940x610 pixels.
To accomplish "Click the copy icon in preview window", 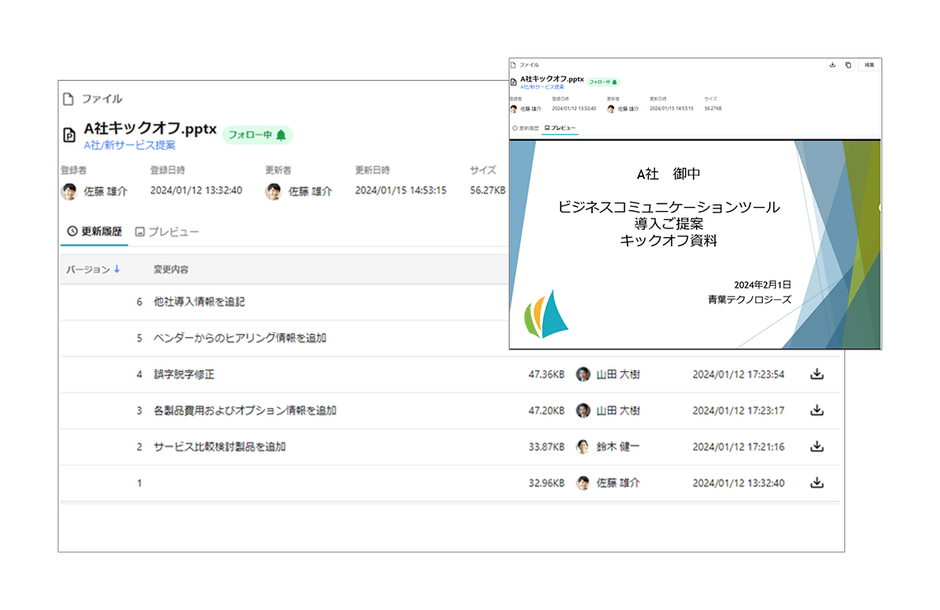I will (x=848, y=65).
